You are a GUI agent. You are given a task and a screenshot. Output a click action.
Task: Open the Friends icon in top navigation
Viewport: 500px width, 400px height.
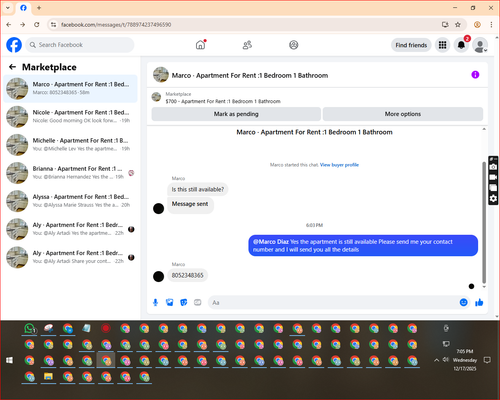coord(247,45)
